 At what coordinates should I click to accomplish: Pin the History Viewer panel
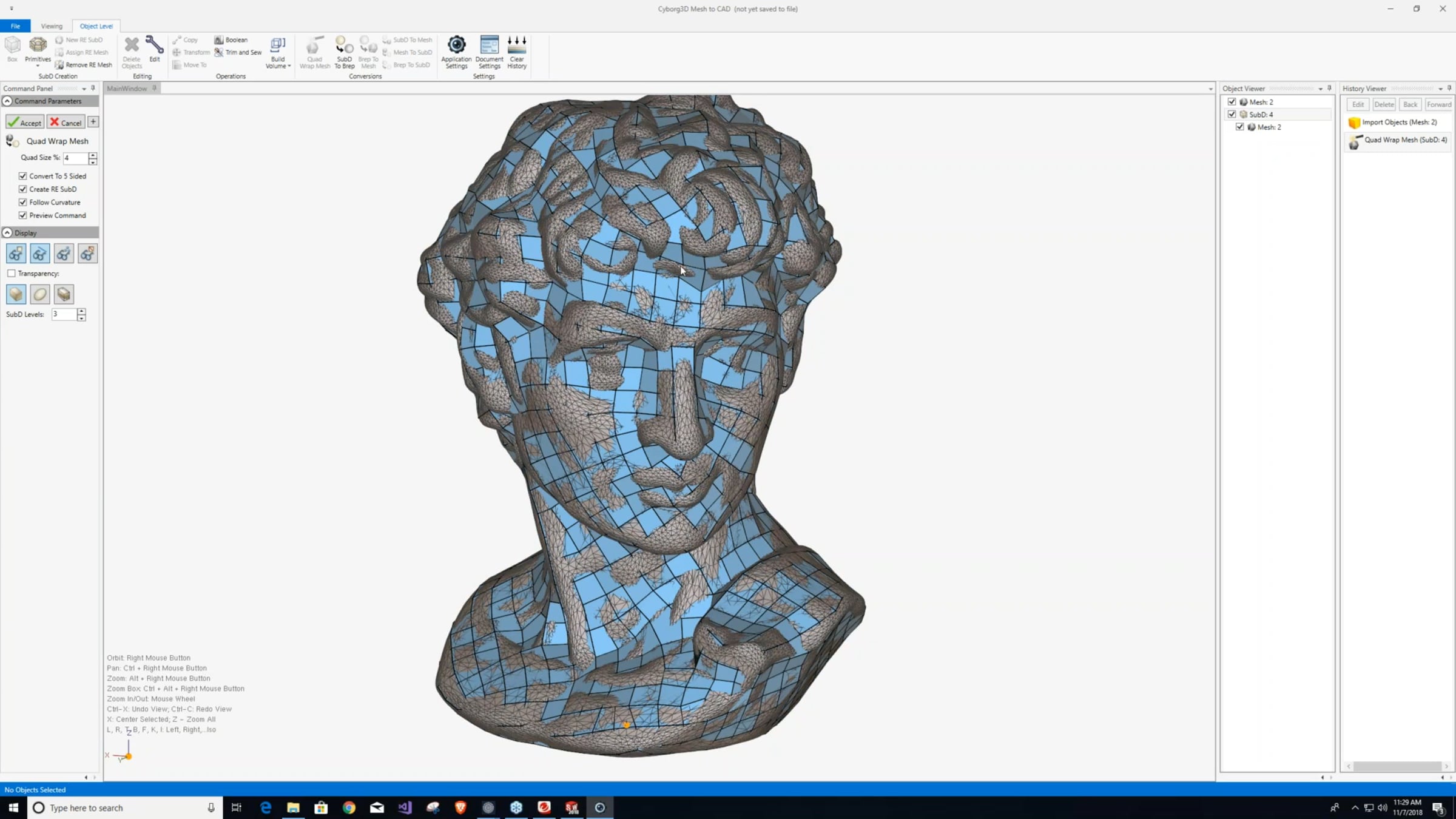1449,89
